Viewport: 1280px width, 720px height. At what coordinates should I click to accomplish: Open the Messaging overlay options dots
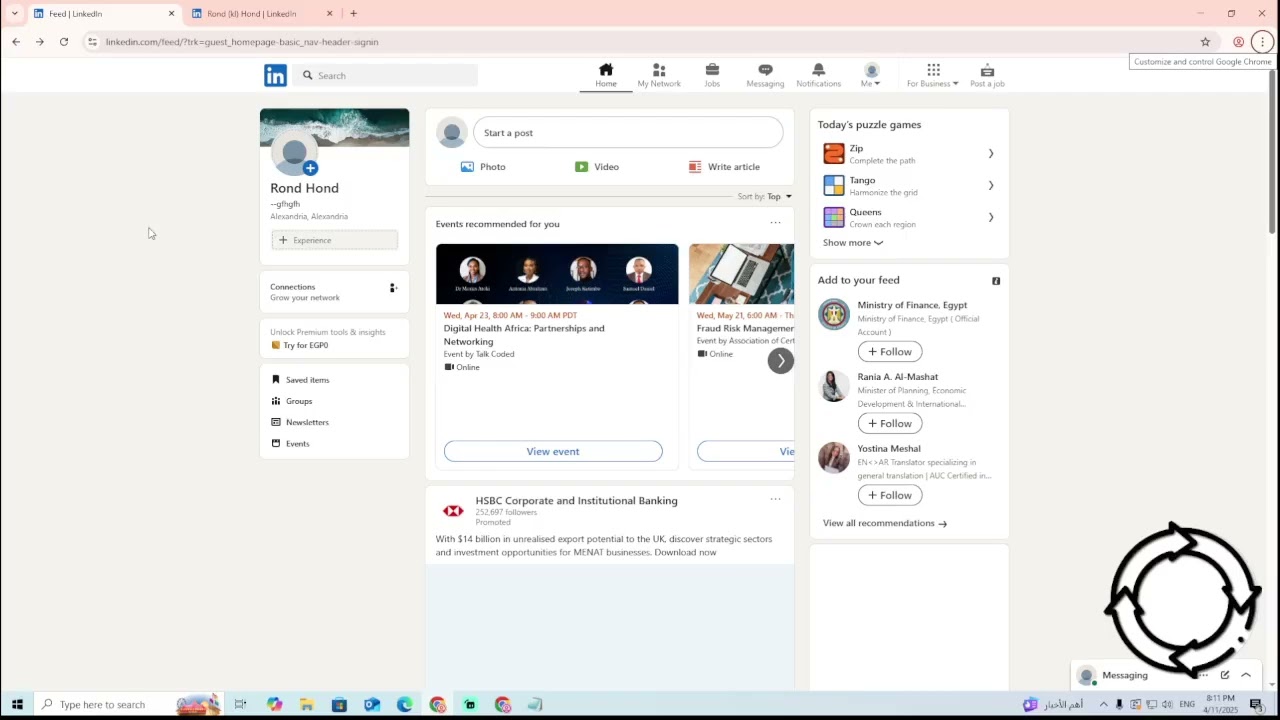[x=1204, y=675]
